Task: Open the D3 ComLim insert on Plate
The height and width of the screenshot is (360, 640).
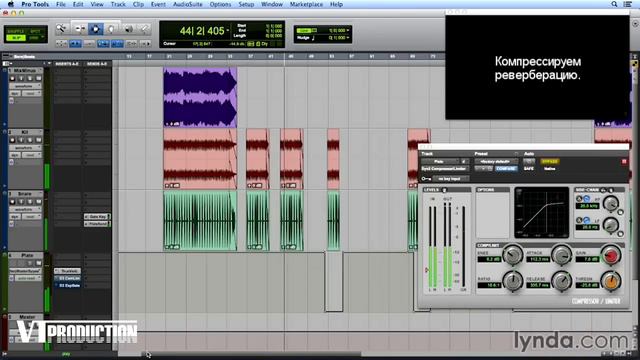Action: [68, 278]
